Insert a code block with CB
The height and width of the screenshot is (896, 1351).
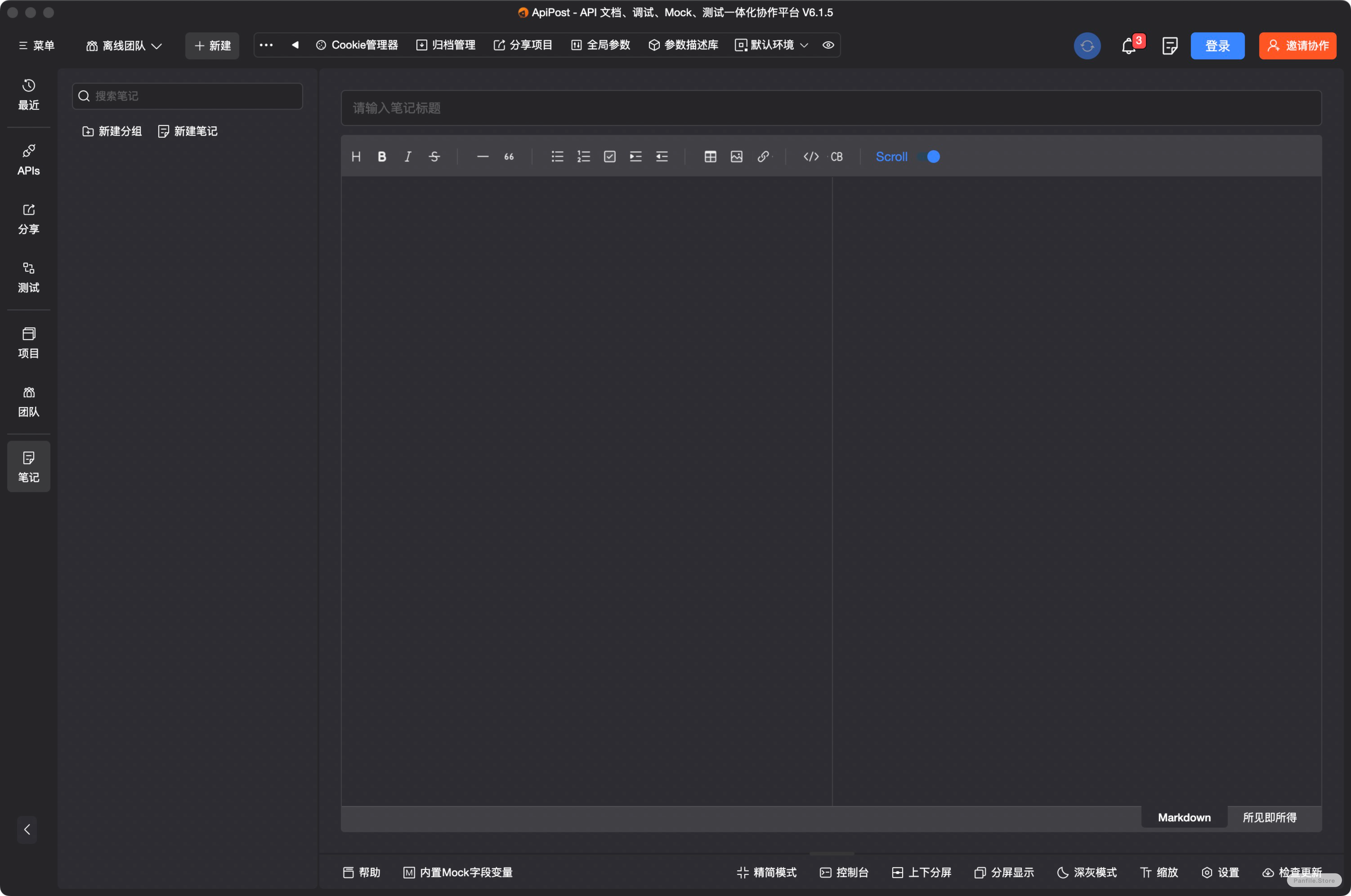pyautogui.click(x=837, y=157)
